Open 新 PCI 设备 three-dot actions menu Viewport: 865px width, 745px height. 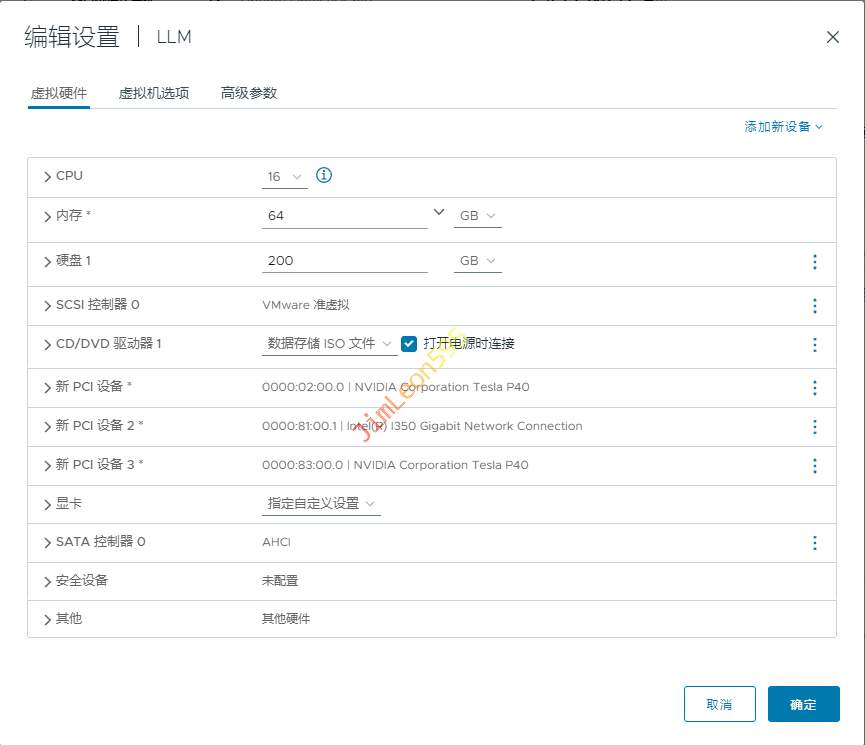point(814,388)
